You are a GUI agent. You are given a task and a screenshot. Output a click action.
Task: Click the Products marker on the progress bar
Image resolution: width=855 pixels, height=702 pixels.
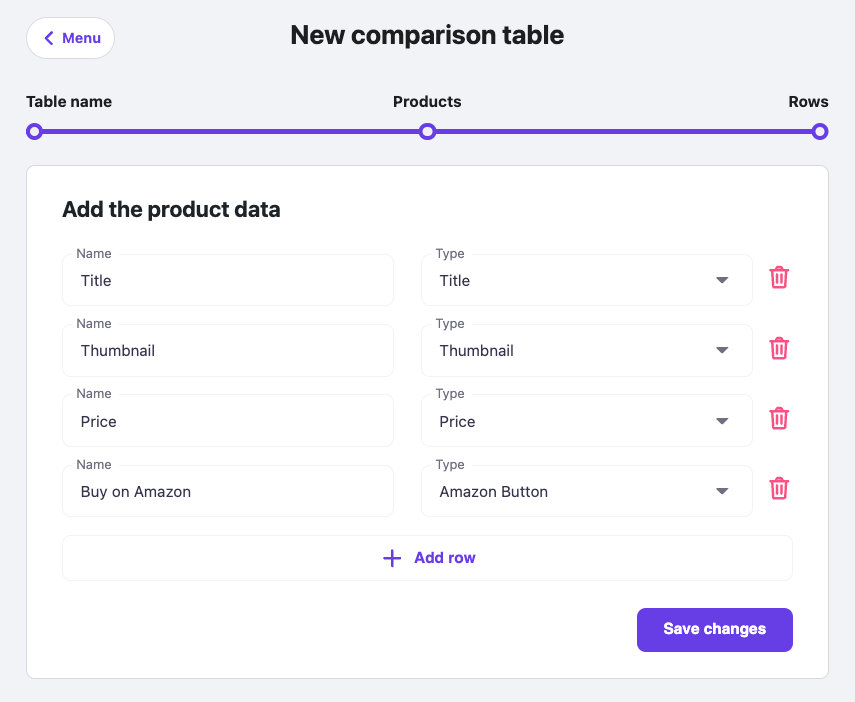coord(427,131)
